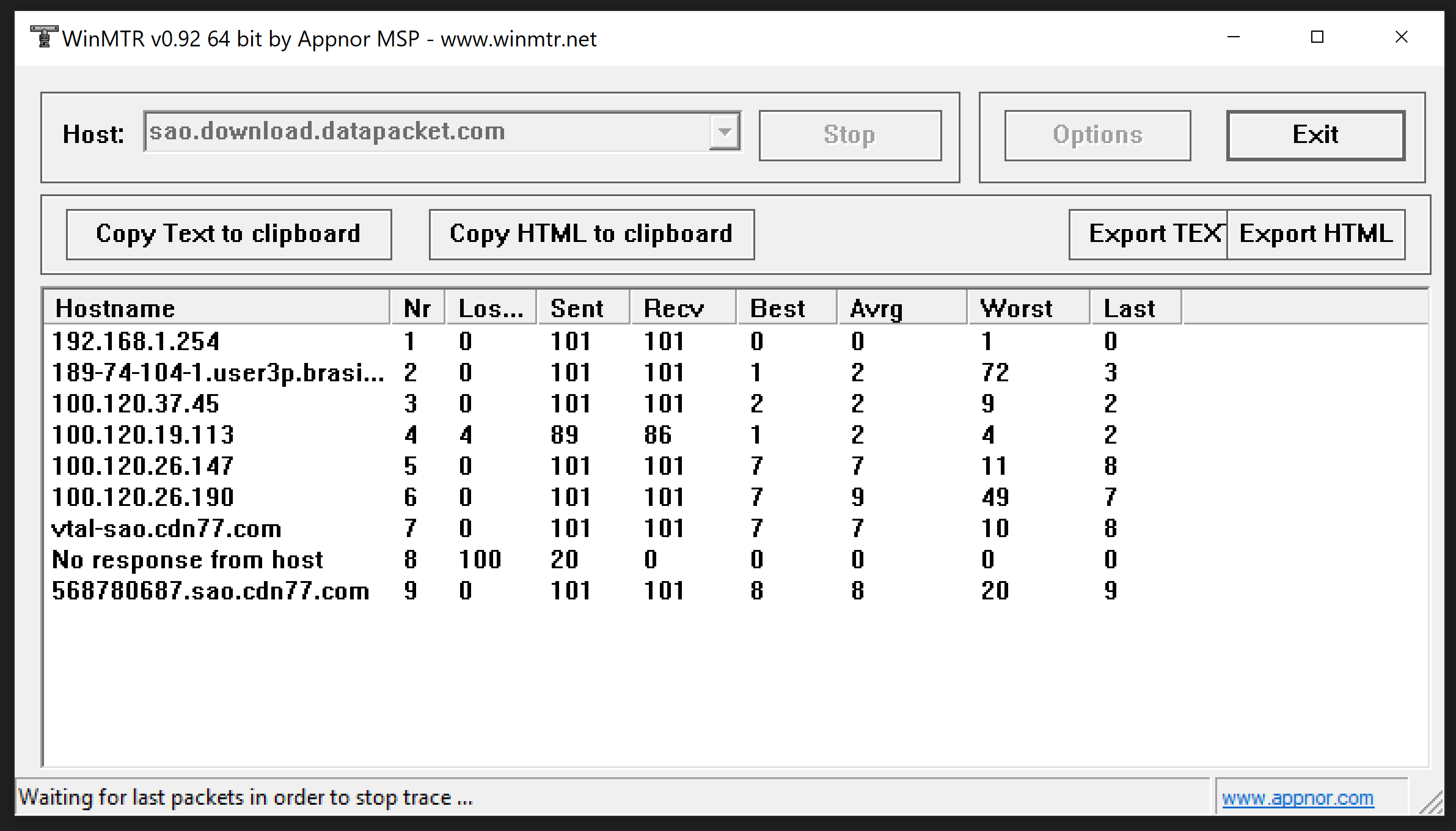The width and height of the screenshot is (1456, 831).
Task: Select the 100.120.26.147 row
Action: point(613,466)
